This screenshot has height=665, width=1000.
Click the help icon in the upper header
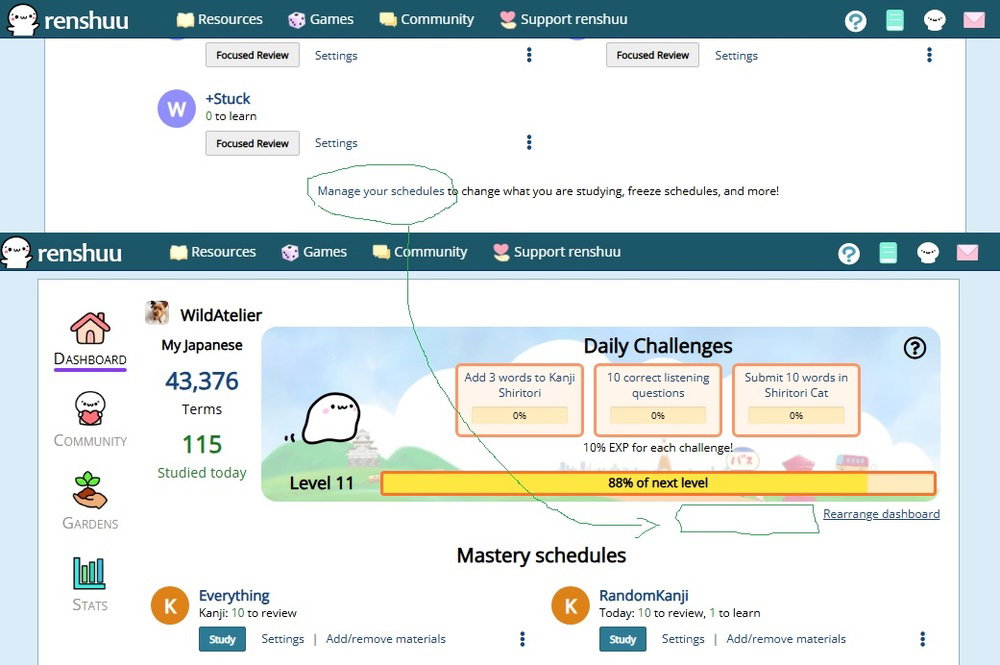[855, 21]
